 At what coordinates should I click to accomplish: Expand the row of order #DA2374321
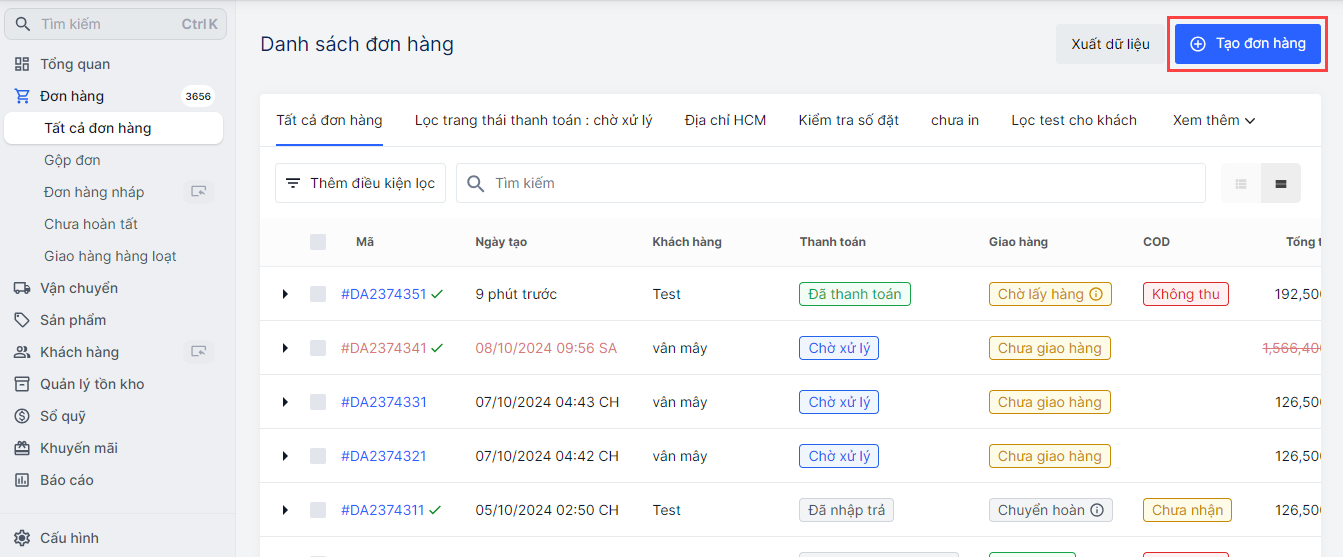(x=285, y=456)
